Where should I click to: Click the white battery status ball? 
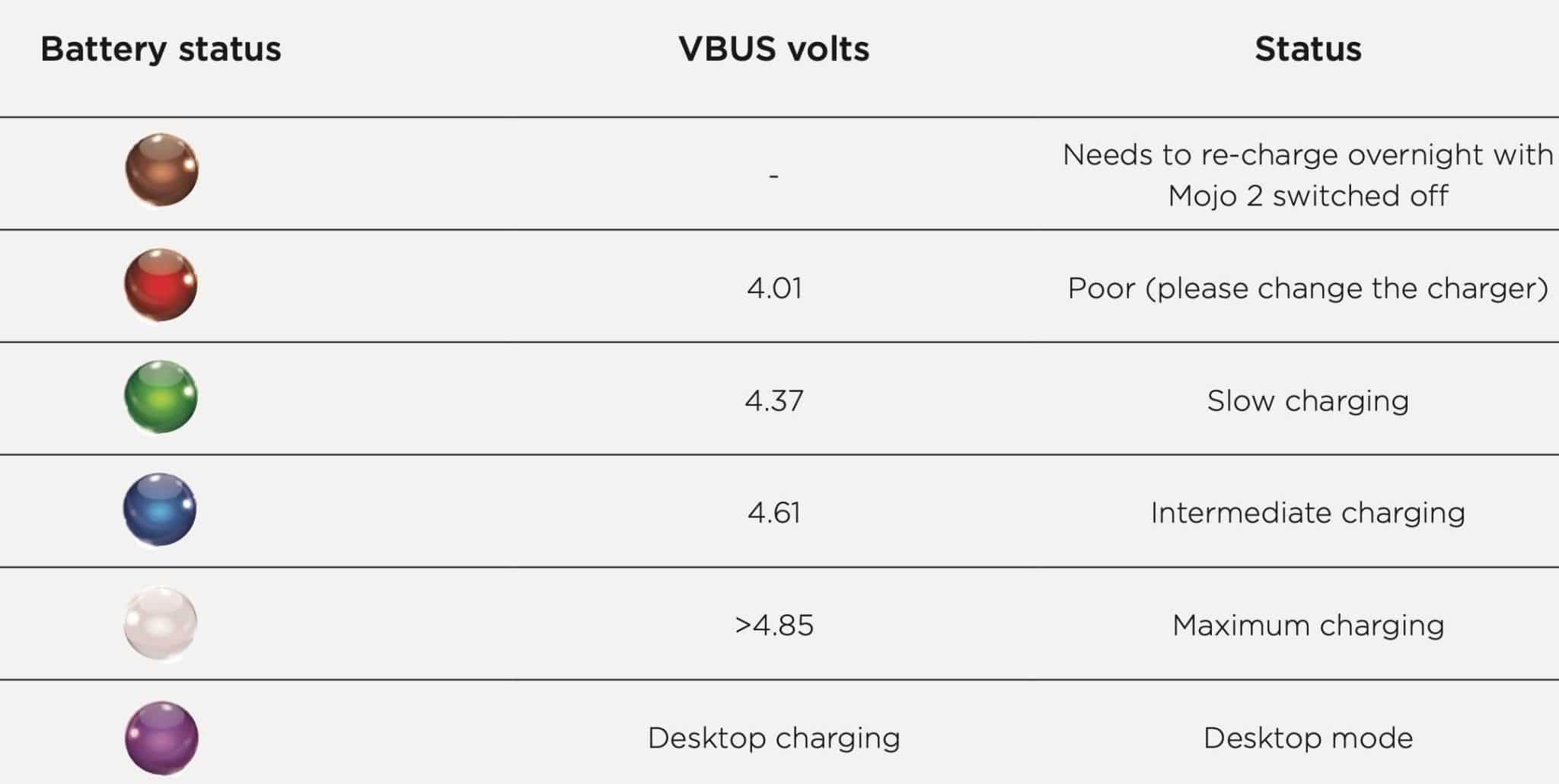tap(161, 623)
